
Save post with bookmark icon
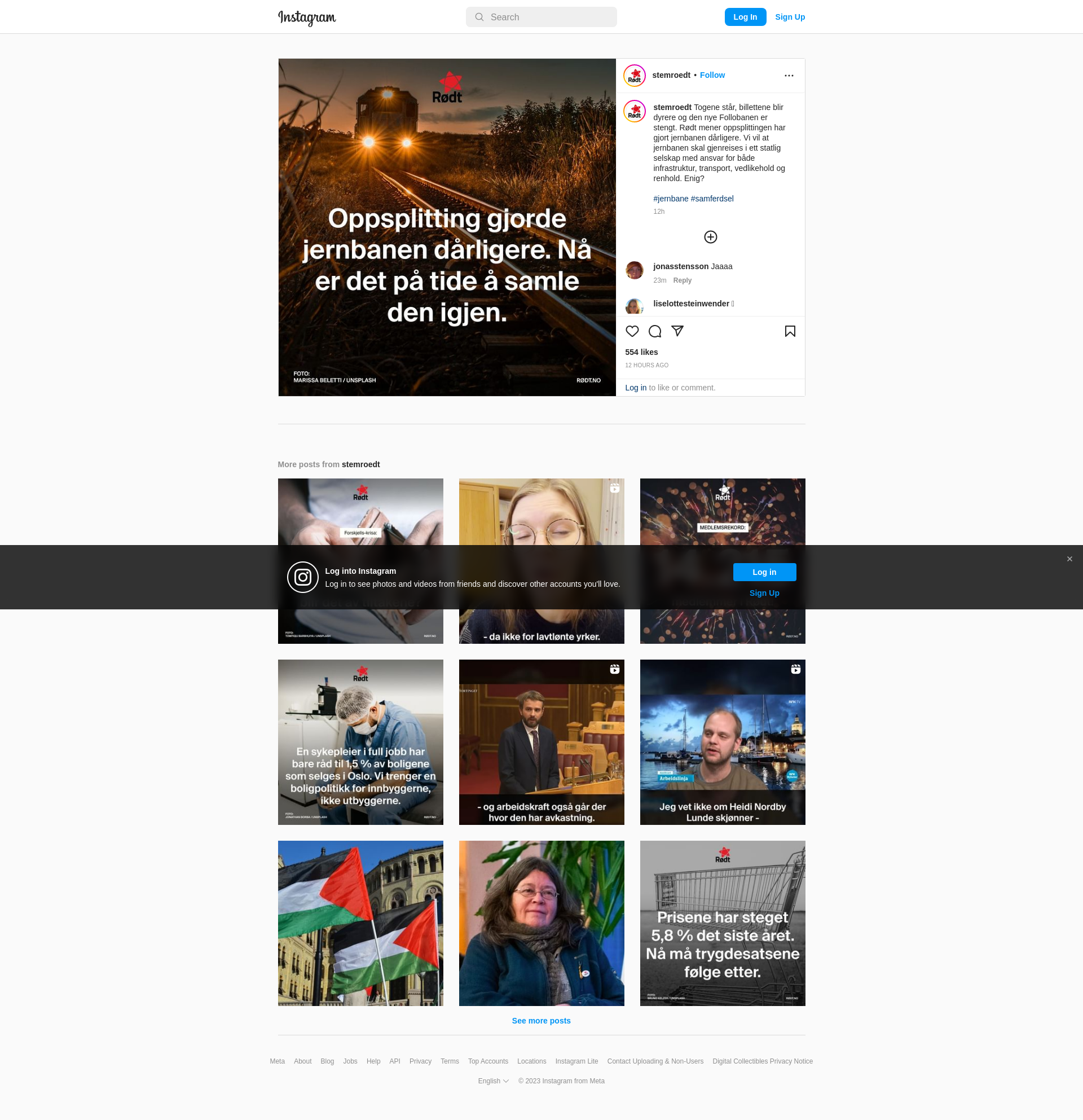click(x=790, y=331)
